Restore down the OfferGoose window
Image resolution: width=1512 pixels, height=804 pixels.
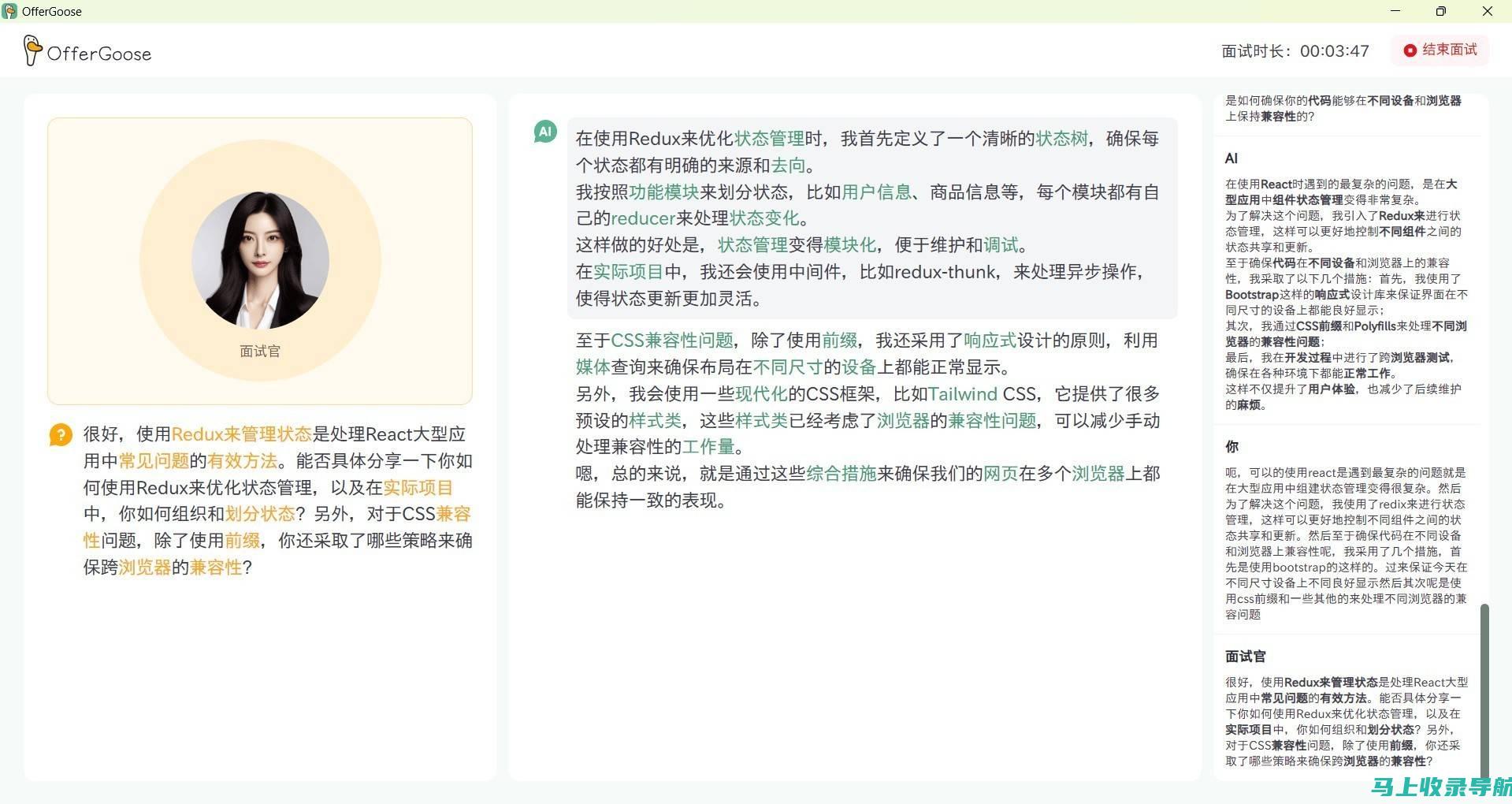click(1441, 11)
